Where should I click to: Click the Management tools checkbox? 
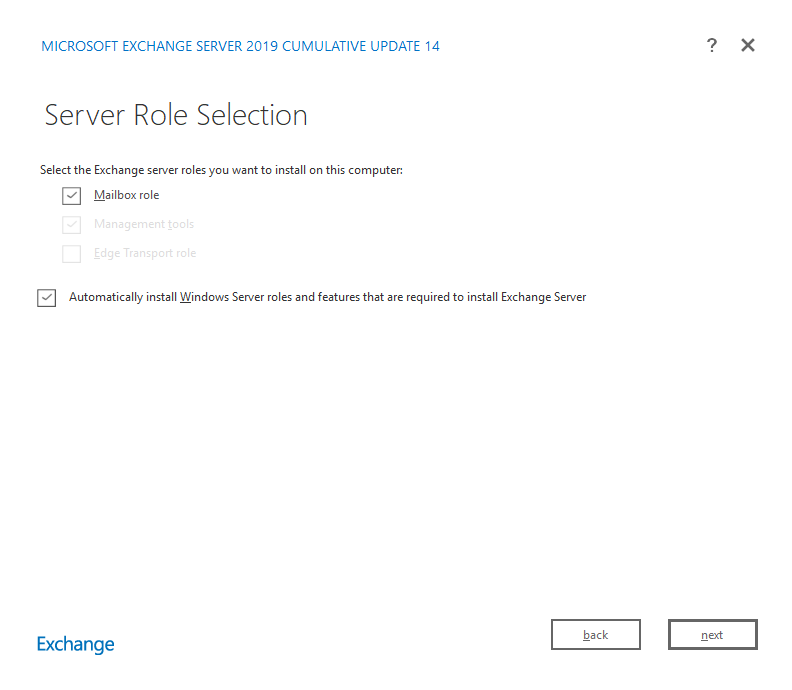[x=71, y=225]
